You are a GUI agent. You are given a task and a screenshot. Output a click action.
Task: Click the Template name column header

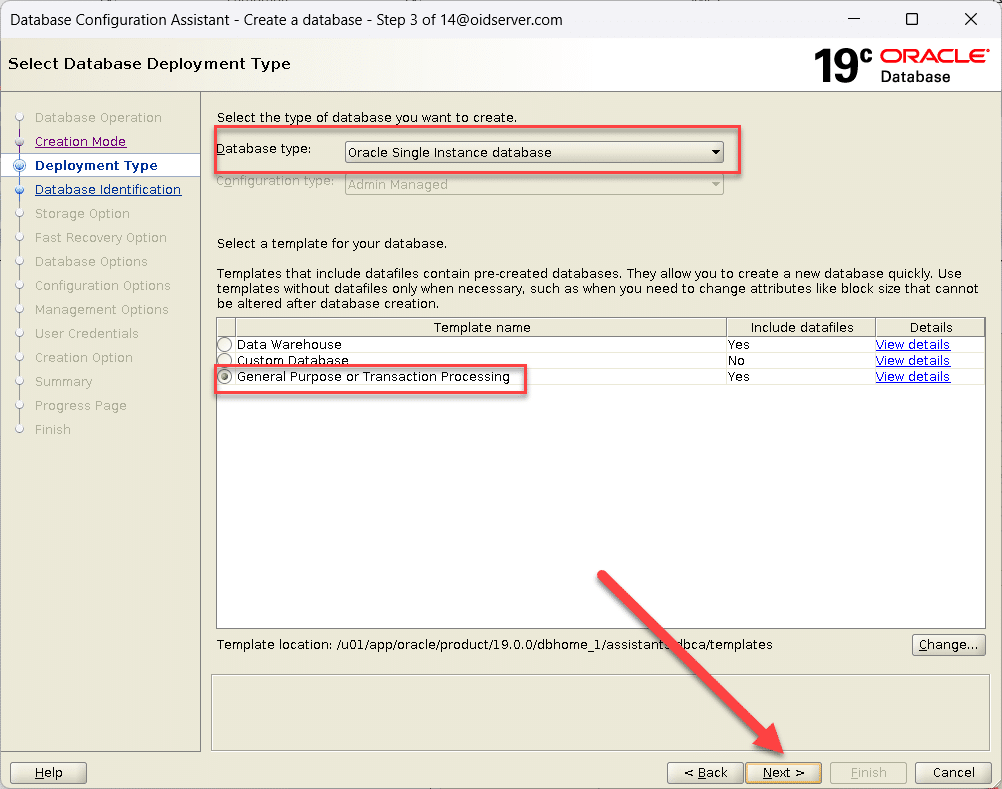(481, 328)
